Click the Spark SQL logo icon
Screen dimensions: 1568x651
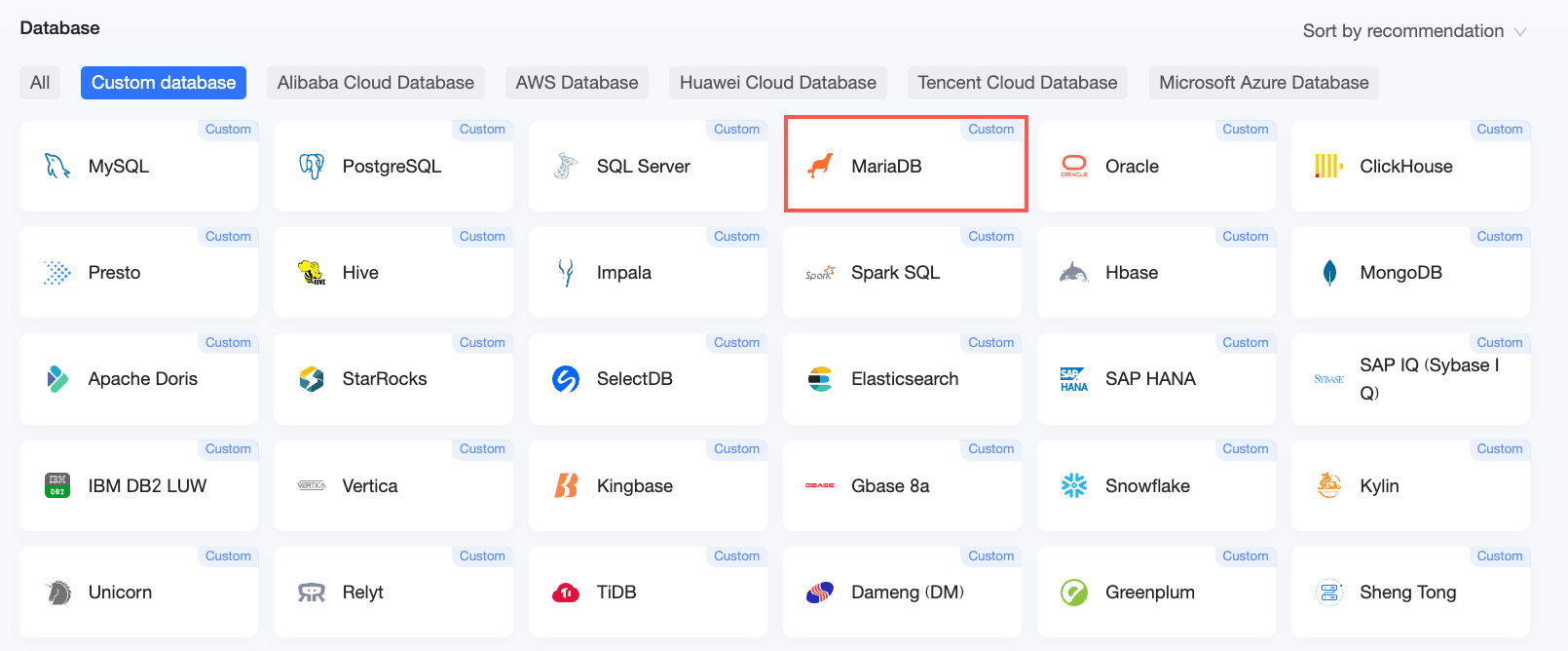pos(820,273)
